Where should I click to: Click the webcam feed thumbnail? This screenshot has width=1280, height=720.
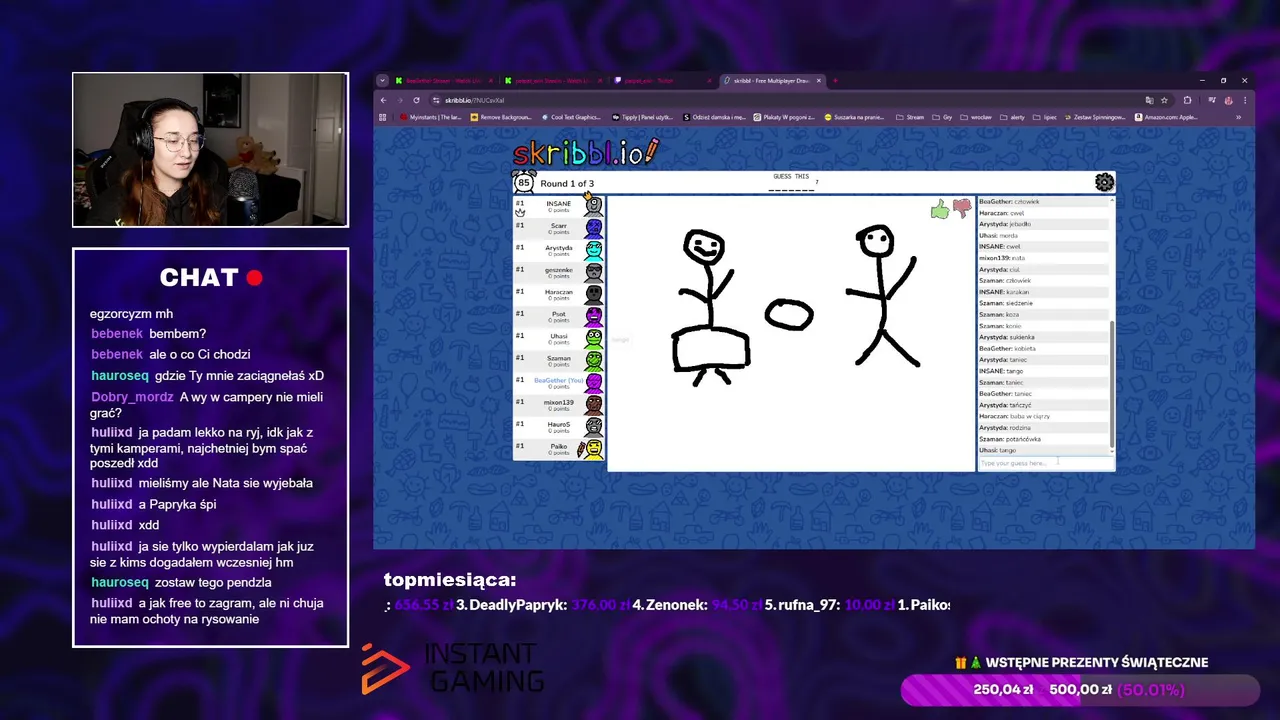(x=210, y=150)
